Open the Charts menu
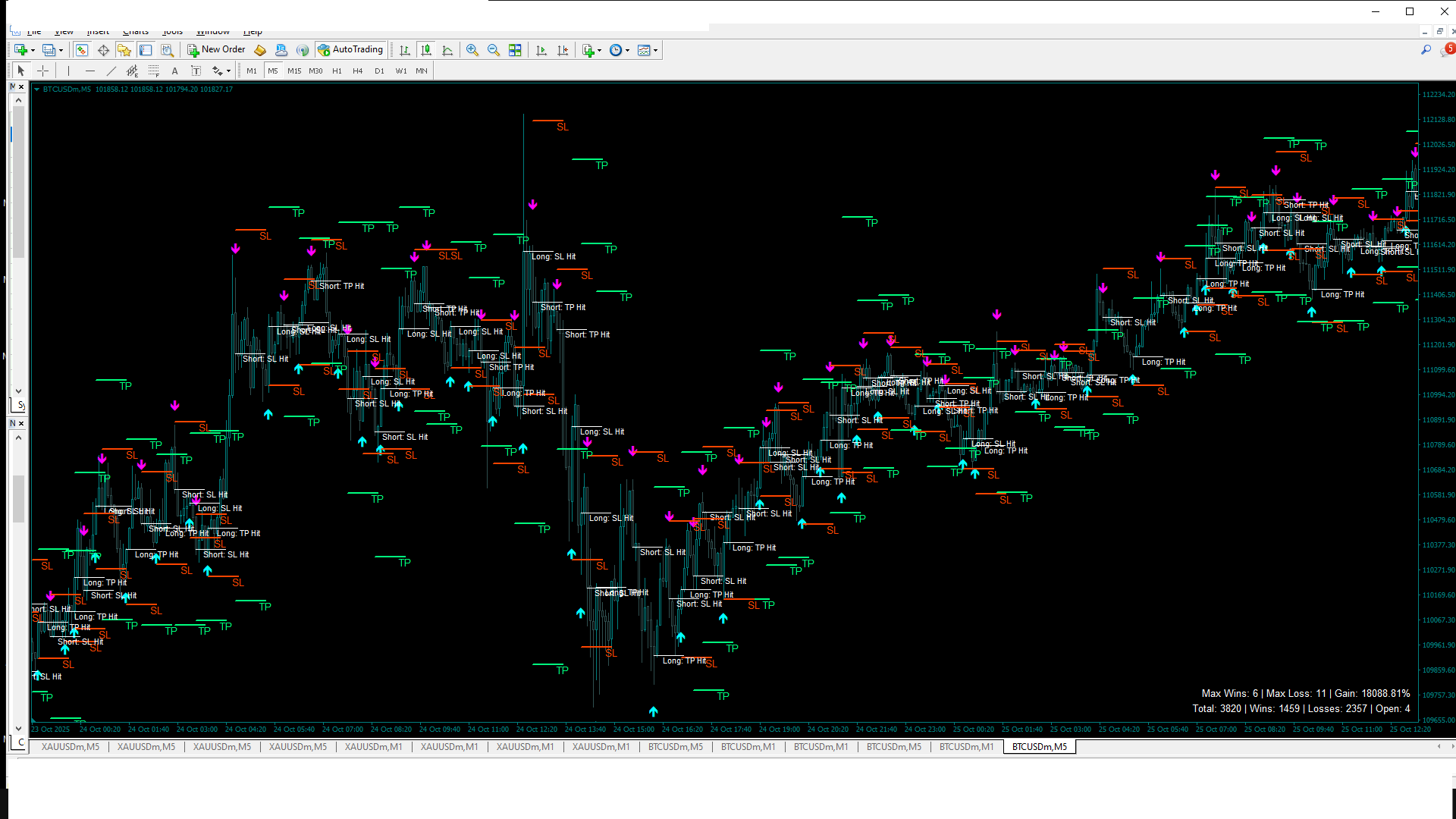The image size is (1456, 819). [x=136, y=32]
